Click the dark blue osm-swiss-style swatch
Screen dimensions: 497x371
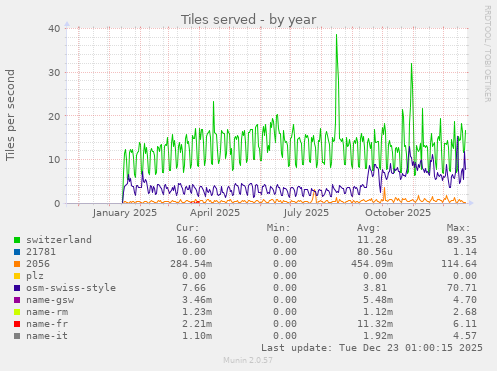(x=17, y=288)
